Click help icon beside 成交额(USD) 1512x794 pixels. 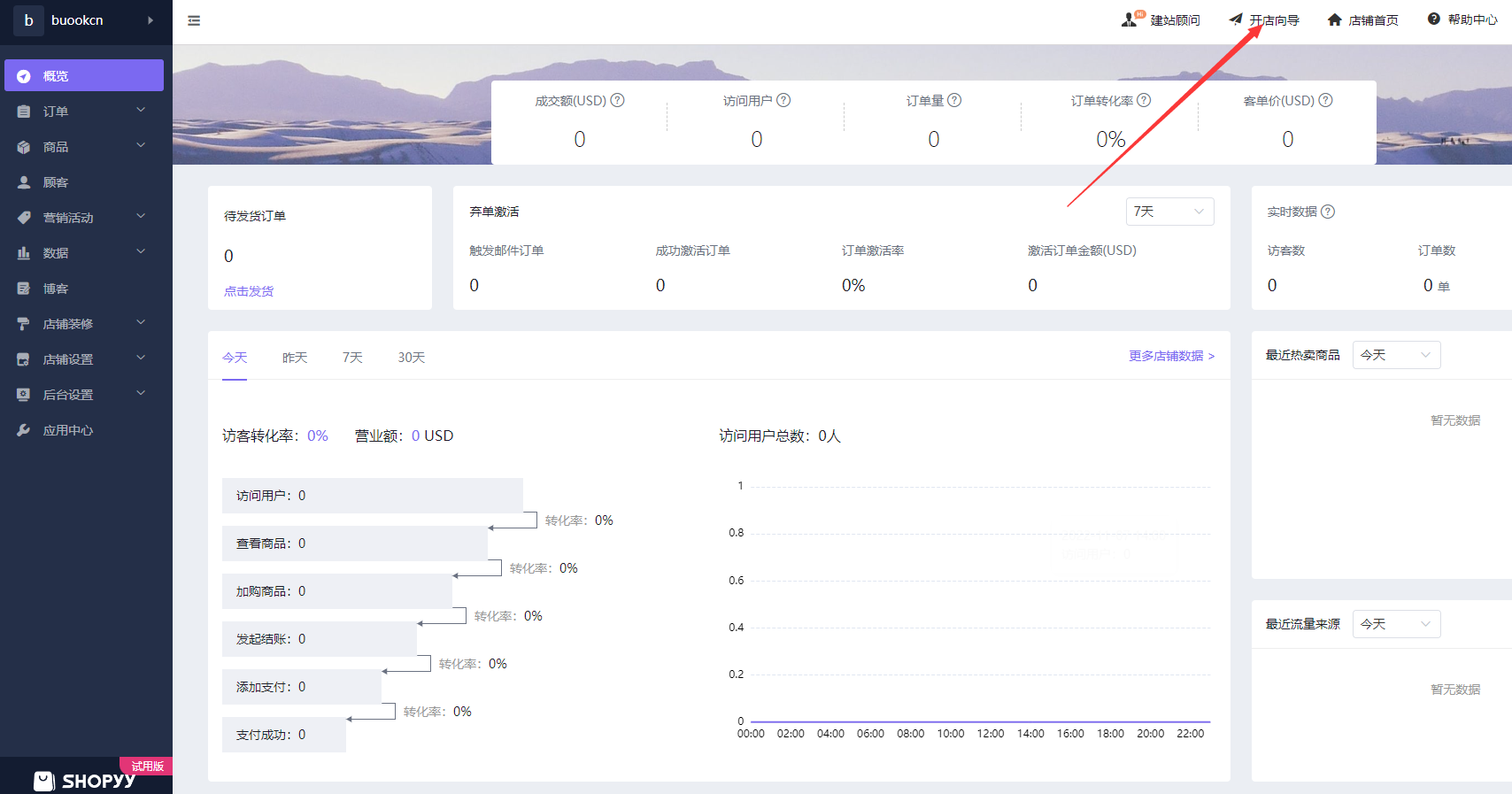tap(618, 100)
